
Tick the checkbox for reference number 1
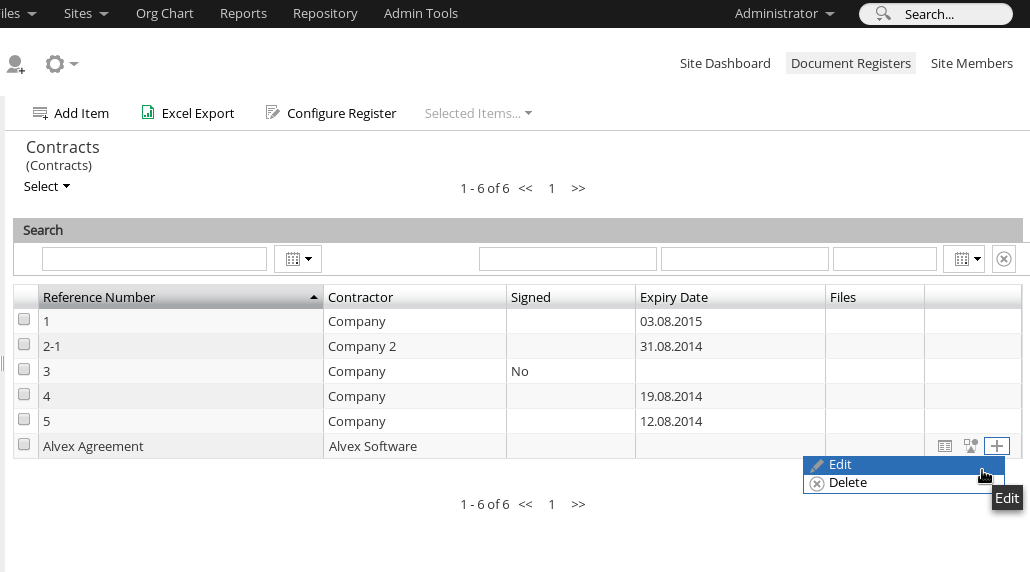click(x=24, y=320)
